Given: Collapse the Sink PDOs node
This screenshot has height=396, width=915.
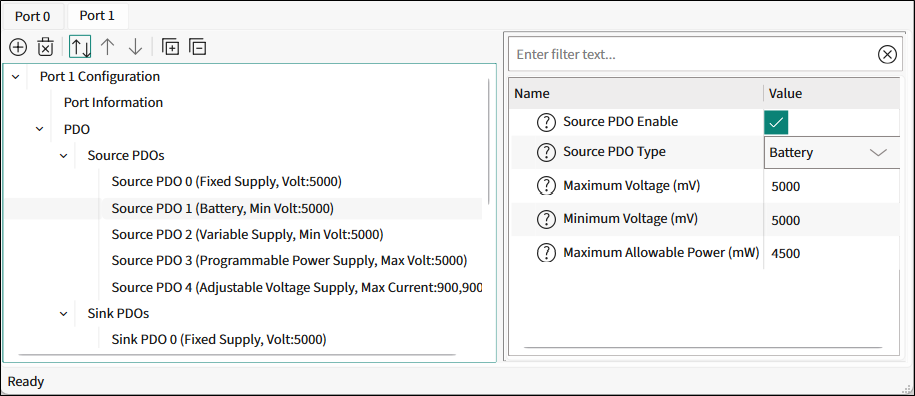Looking at the screenshot, I should point(64,314).
